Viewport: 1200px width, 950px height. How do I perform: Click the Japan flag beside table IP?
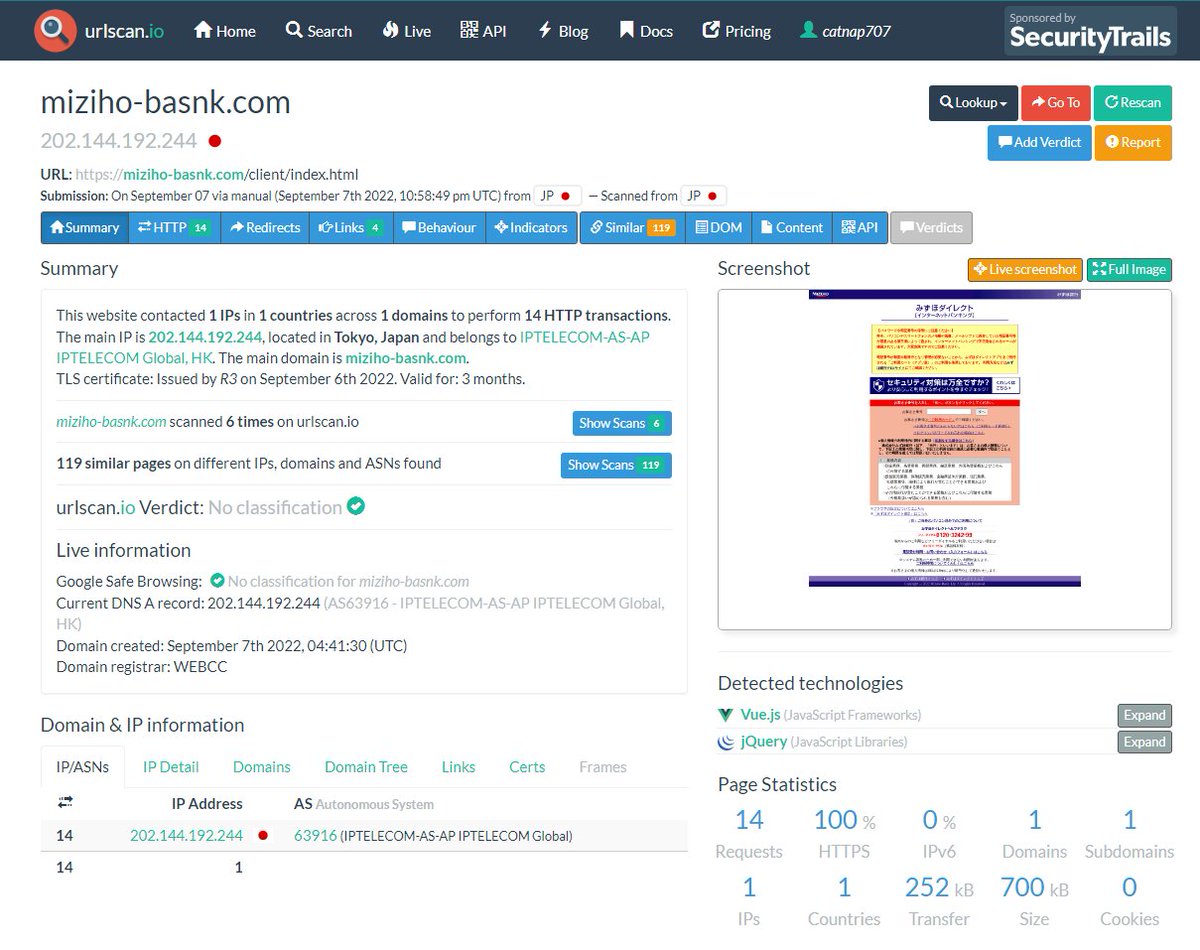click(264, 836)
